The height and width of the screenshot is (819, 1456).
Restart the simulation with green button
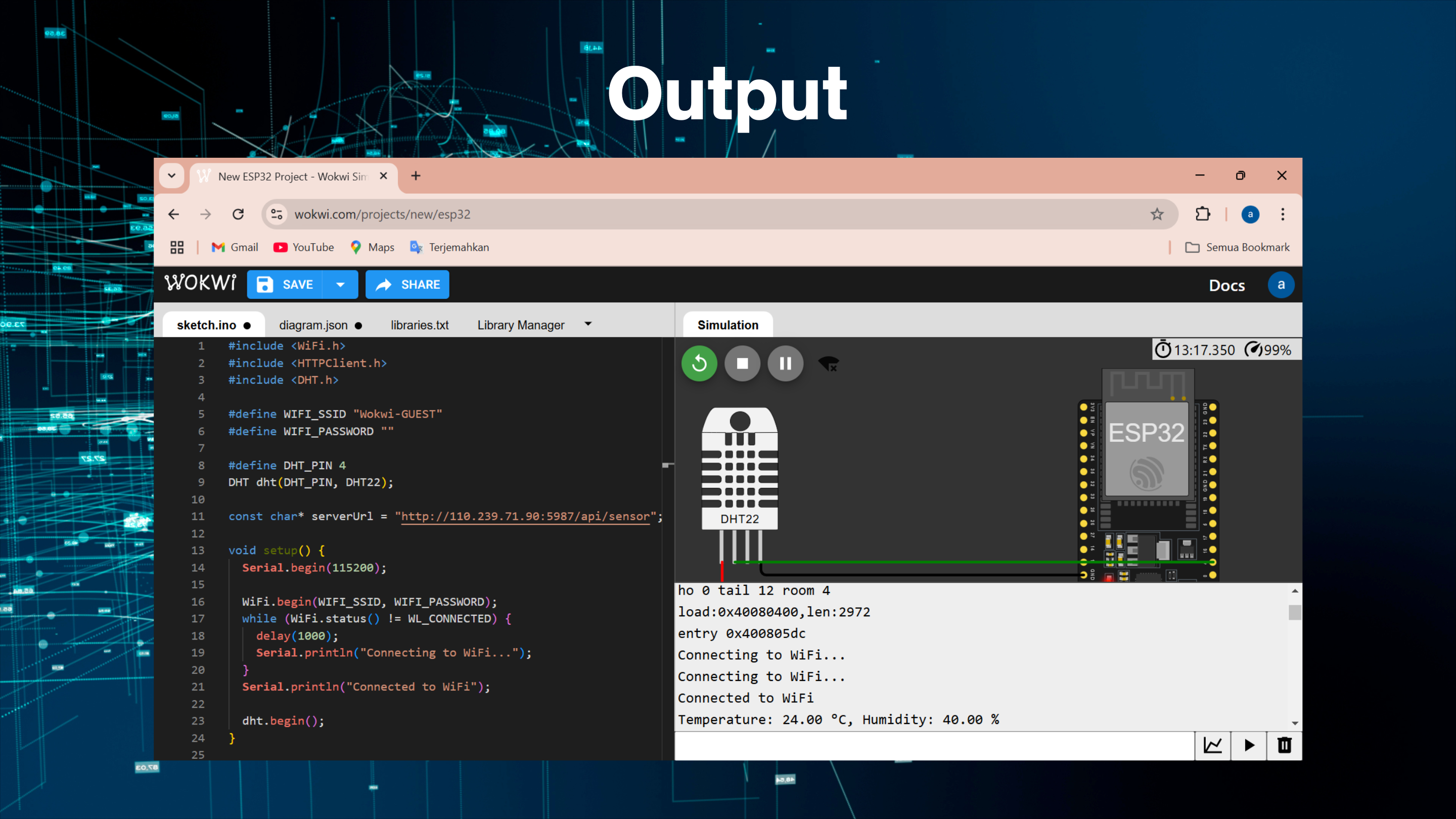[x=699, y=363]
